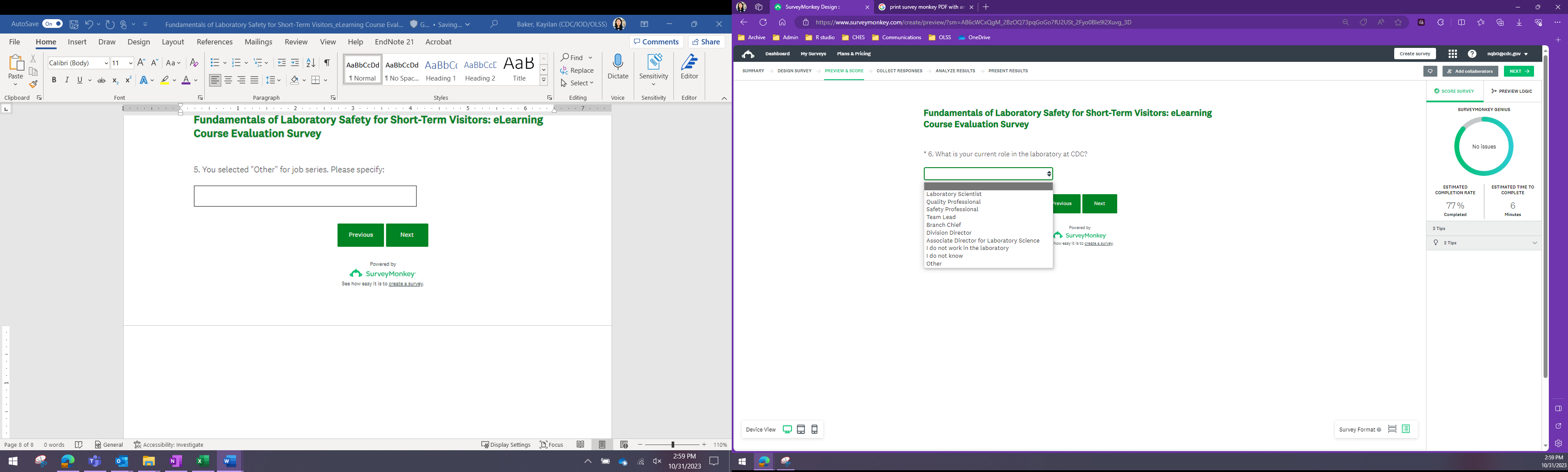The width and height of the screenshot is (1568, 472).
Task: Toggle the AutoSave switch
Action: 52,24
